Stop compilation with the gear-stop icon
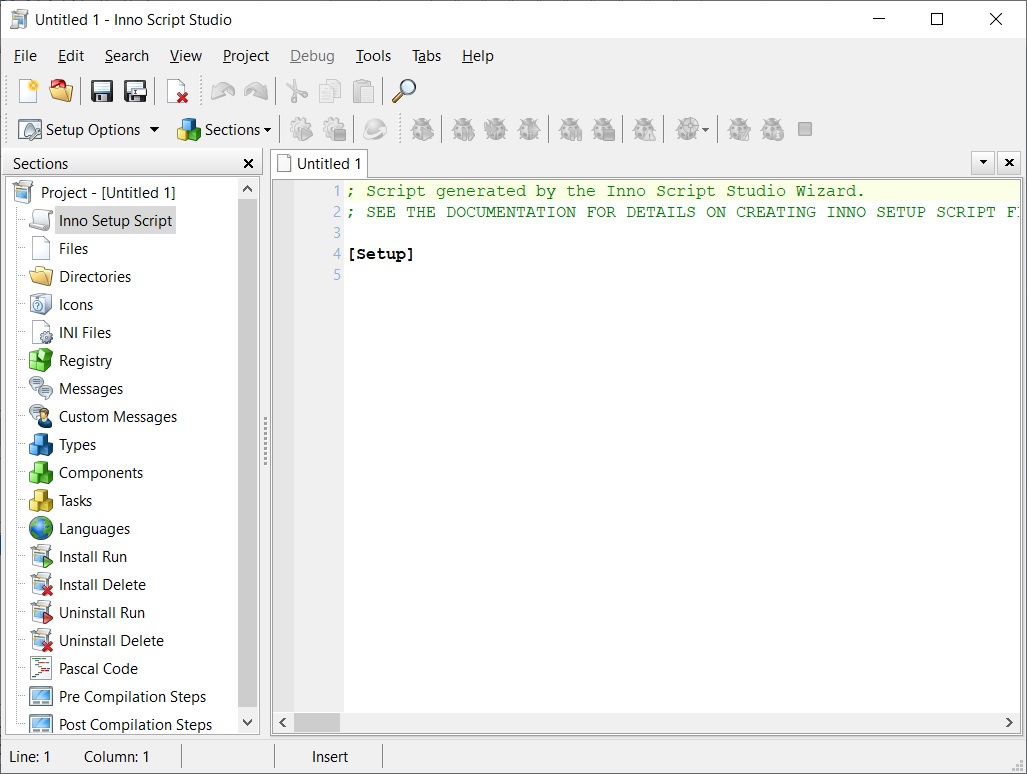This screenshot has width=1027, height=774. (335, 129)
